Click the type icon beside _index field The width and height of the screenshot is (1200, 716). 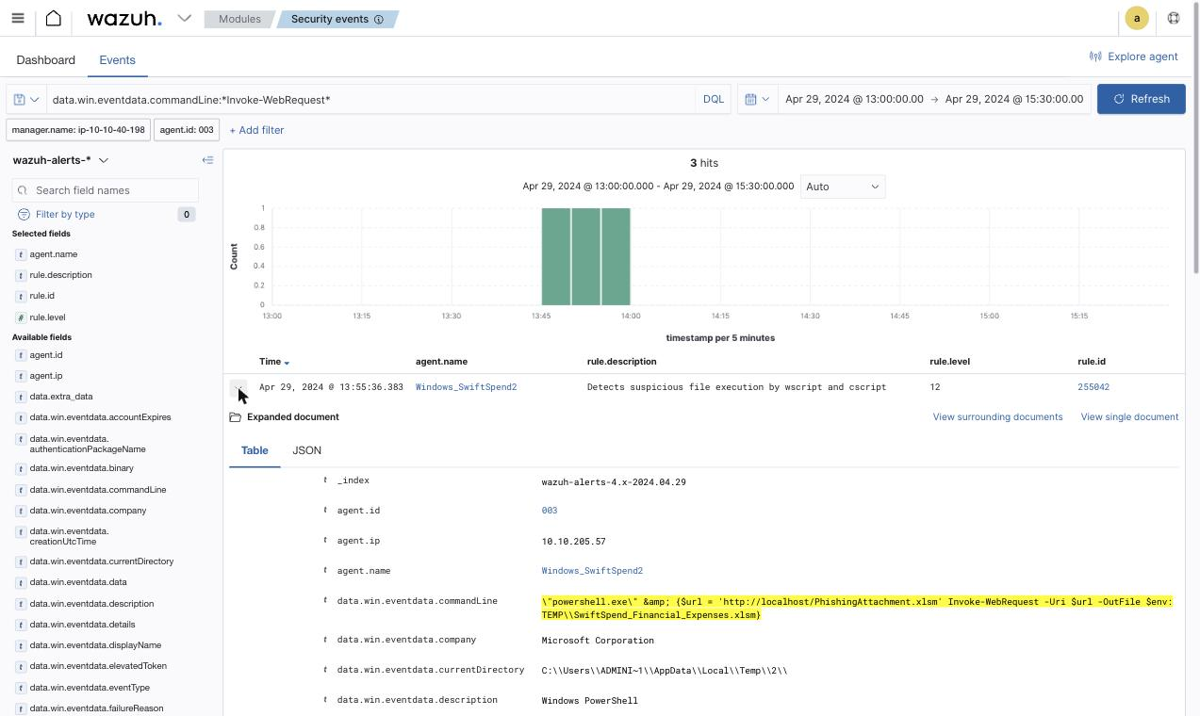(325, 481)
